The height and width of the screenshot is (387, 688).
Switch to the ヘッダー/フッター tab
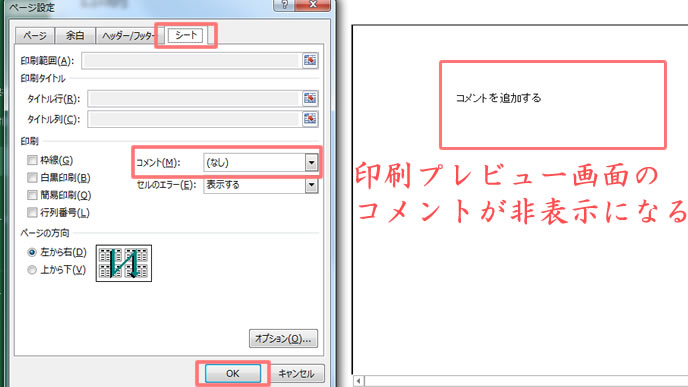(x=128, y=36)
